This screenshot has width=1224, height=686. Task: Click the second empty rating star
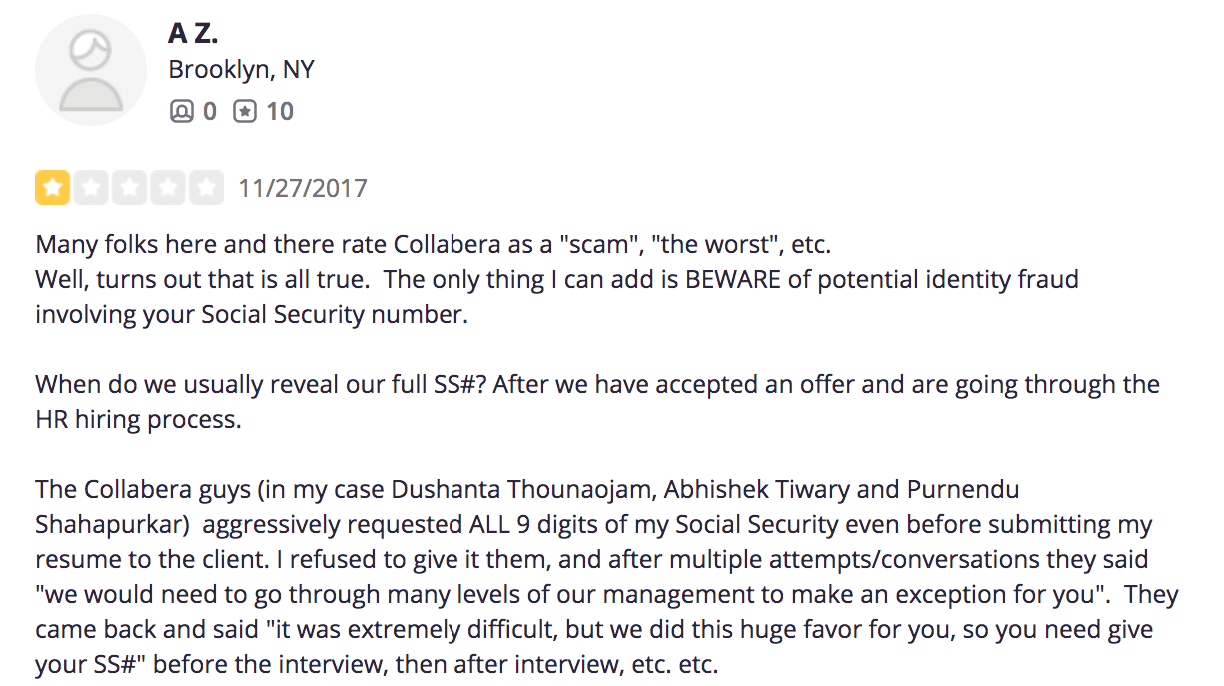point(91,188)
